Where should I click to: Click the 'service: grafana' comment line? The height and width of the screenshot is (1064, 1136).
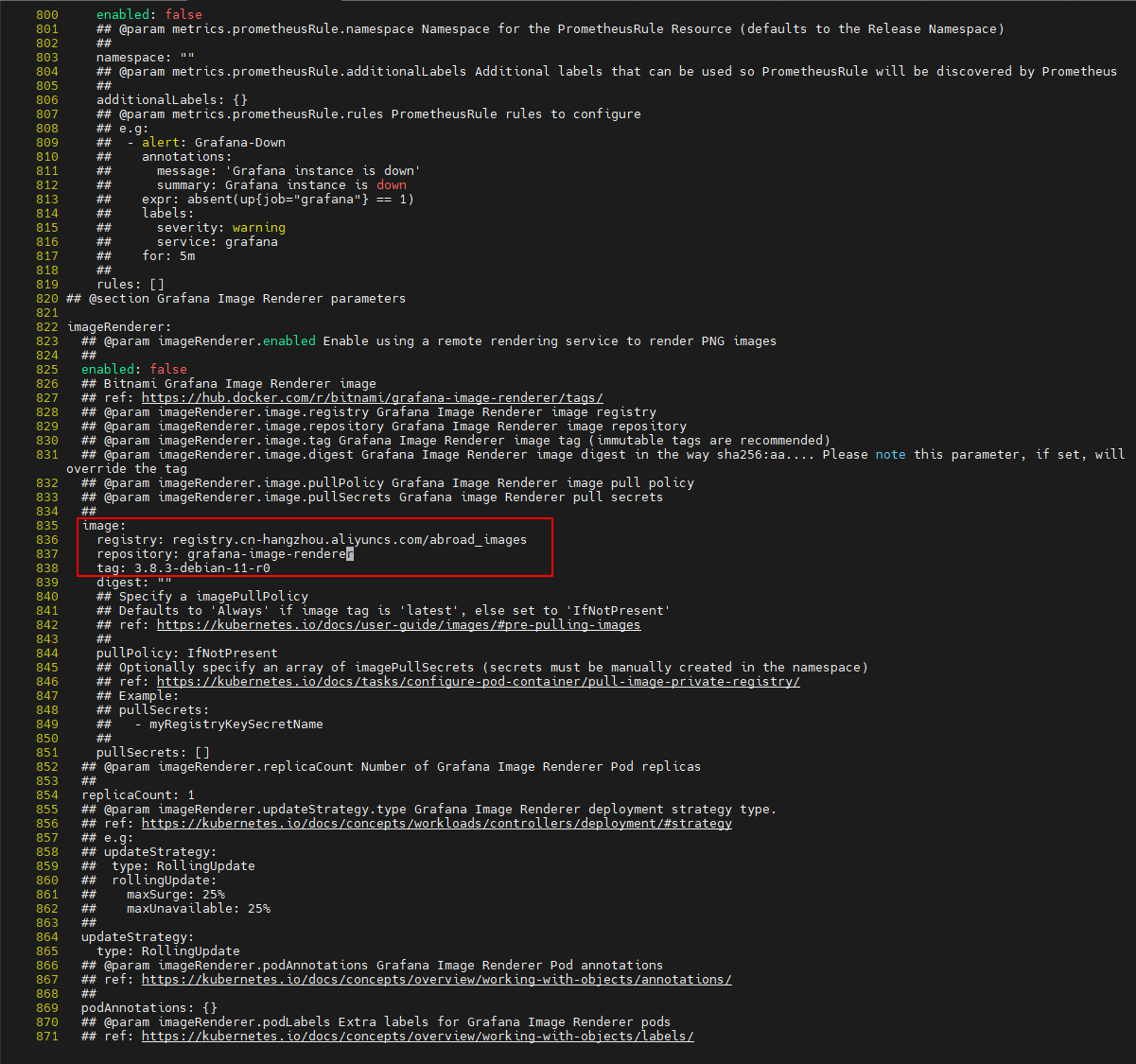(186, 242)
